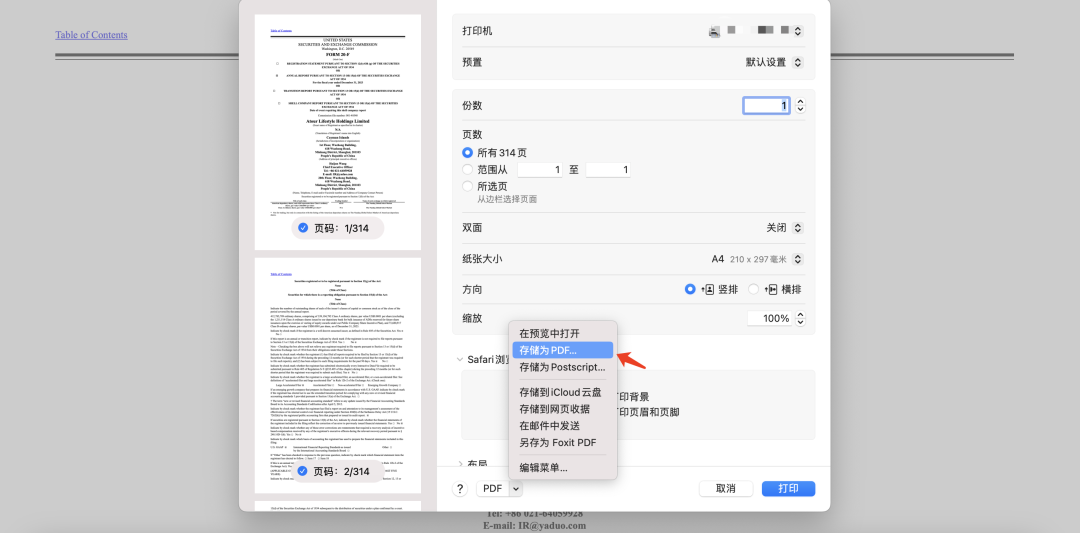This screenshot has width=1080, height=533.
Task: Open the 双面 duplex dropdown
Action: coord(783,228)
